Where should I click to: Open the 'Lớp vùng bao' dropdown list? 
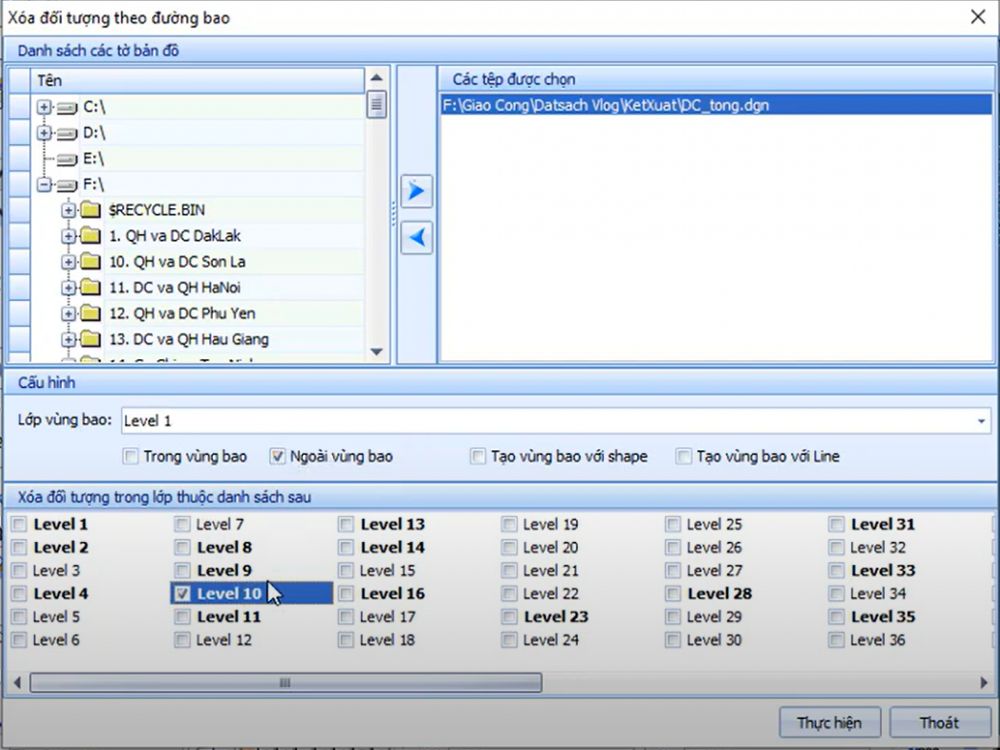(x=981, y=420)
